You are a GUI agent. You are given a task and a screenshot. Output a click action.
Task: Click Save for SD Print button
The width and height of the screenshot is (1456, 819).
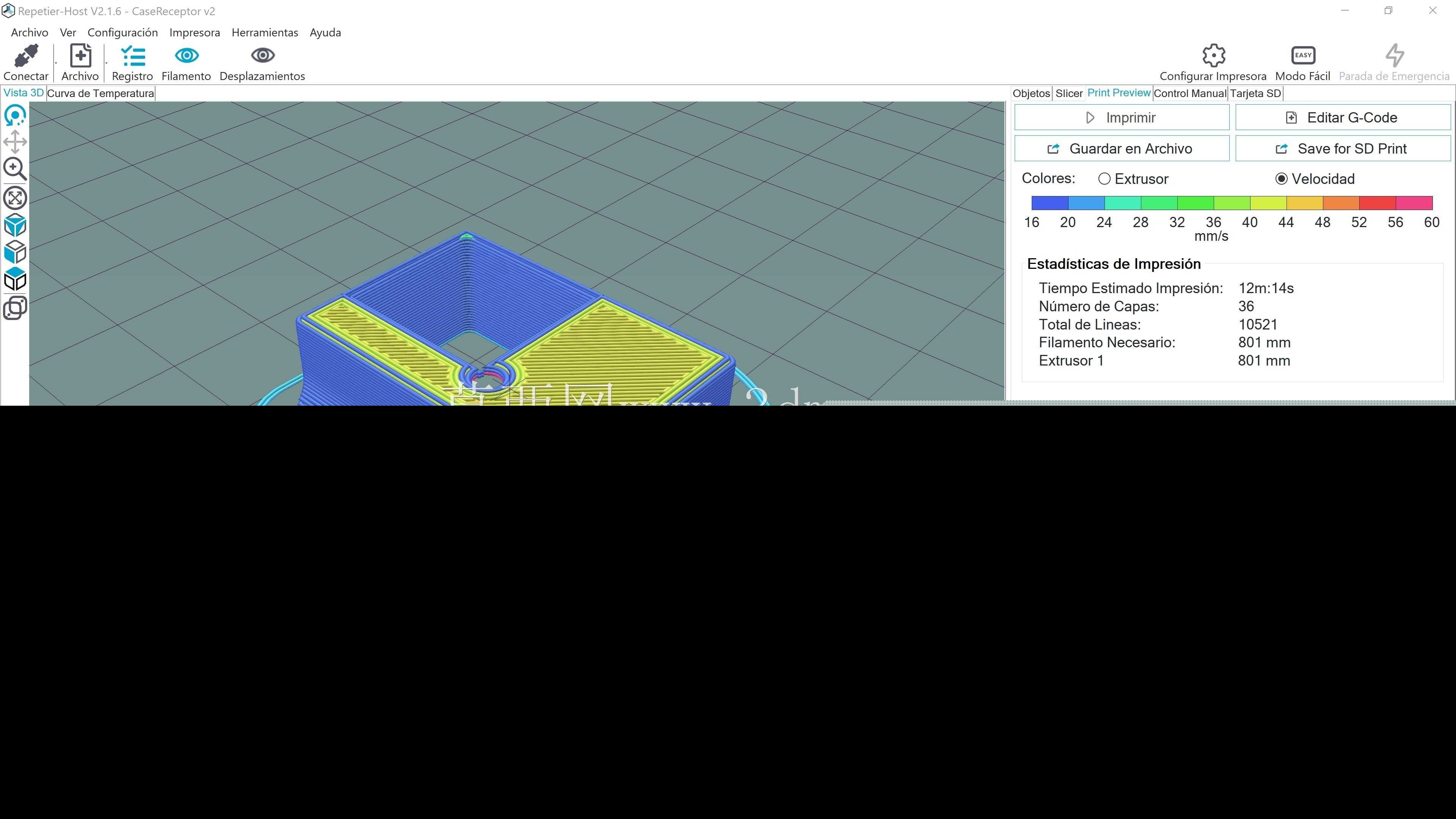point(1343,149)
